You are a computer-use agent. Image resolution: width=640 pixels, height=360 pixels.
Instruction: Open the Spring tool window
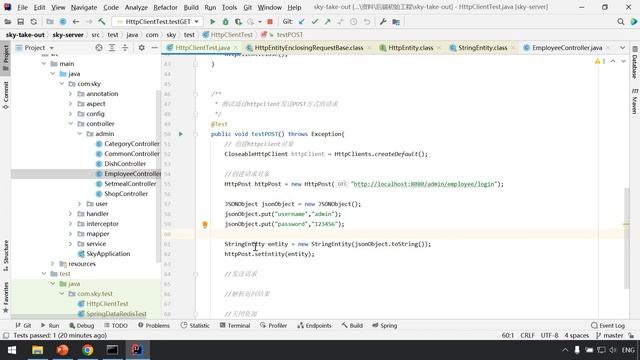[x=384, y=325]
